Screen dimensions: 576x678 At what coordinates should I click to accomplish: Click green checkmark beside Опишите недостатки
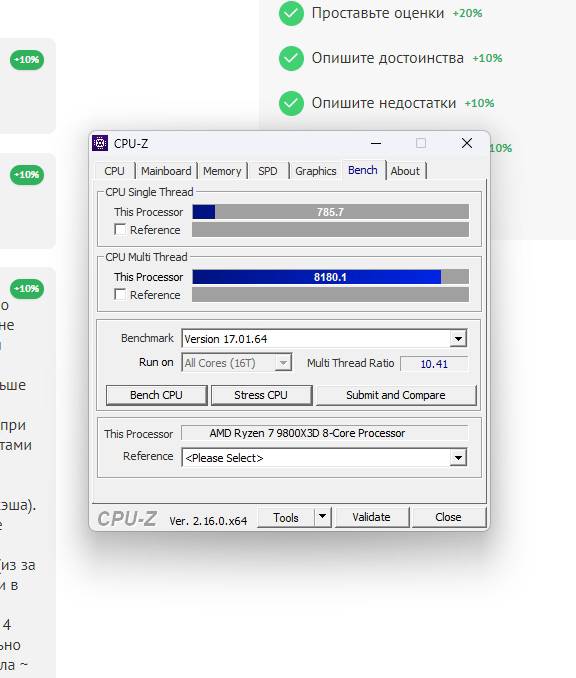pyautogui.click(x=291, y=103)
